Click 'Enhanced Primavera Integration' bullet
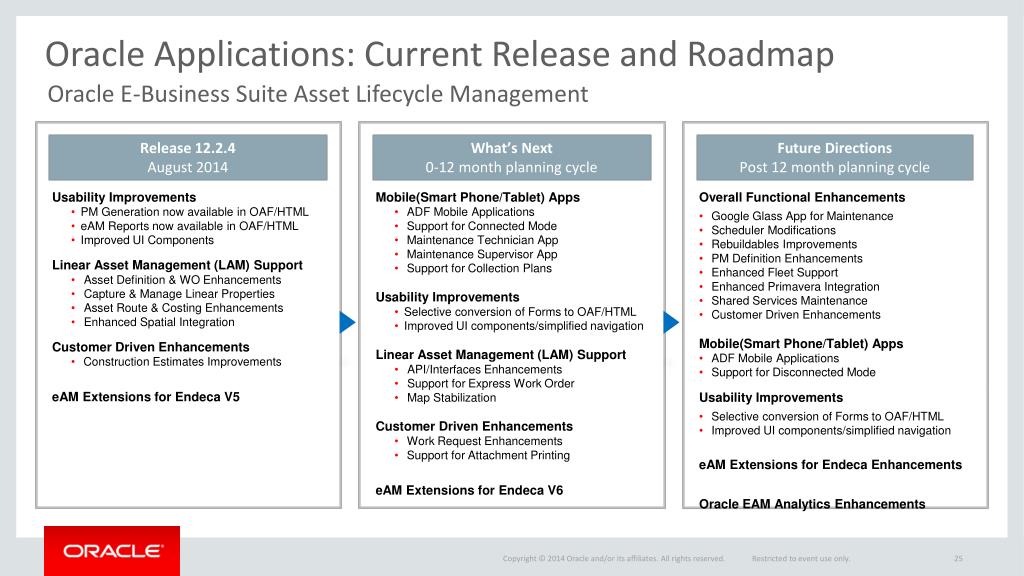The width and height of the screenshot is (1024, 576). 795,287
